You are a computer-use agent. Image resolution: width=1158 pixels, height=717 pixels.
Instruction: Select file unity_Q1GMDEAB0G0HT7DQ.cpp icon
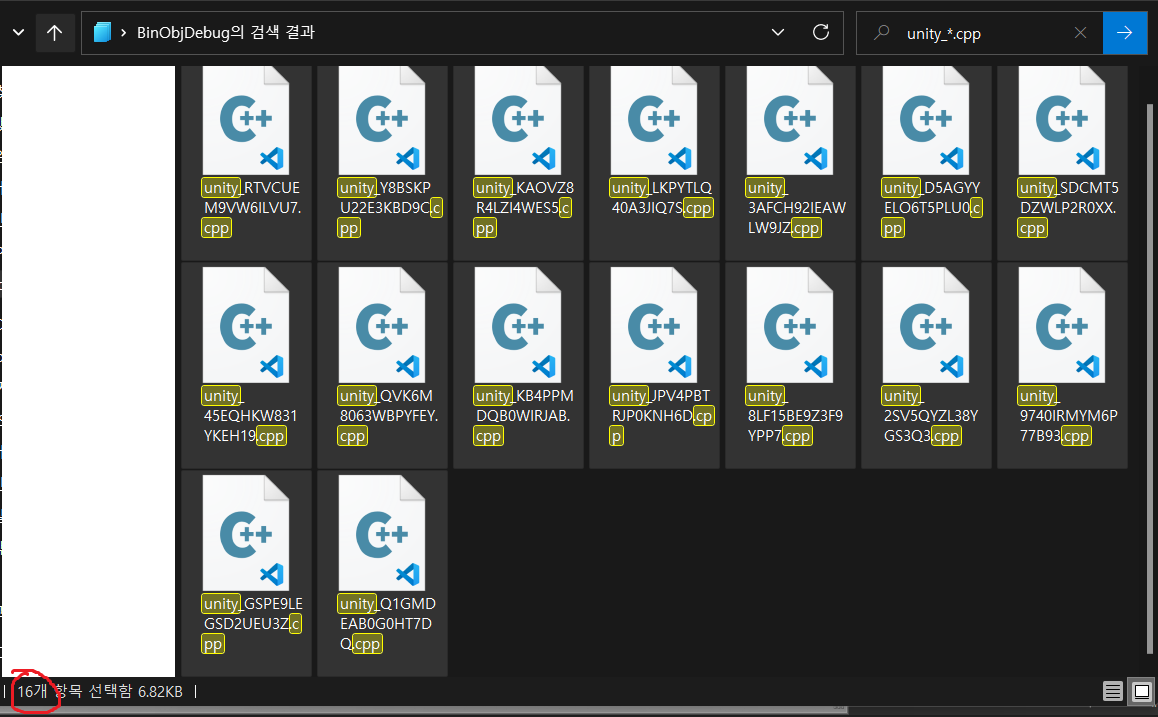382,532
